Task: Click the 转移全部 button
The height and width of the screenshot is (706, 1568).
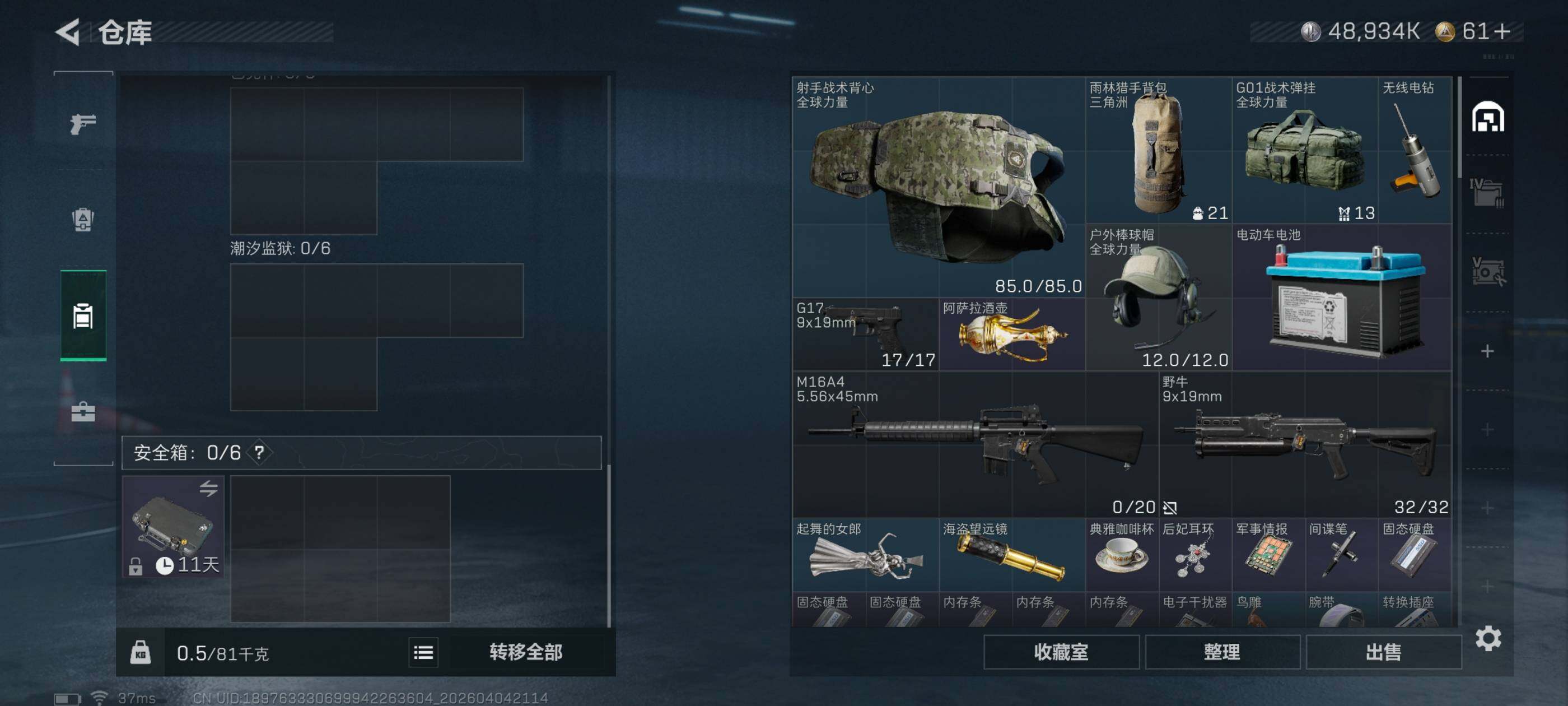Action: point(526,652)
